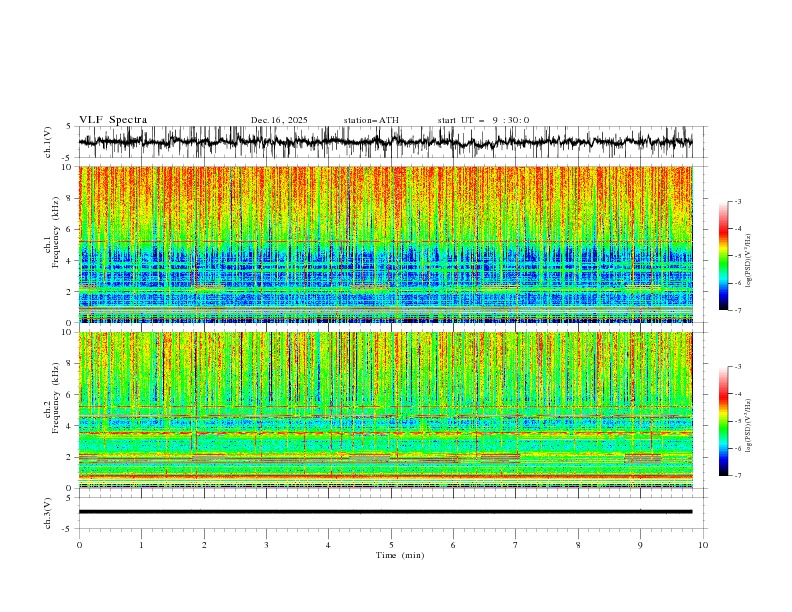Click the "-3" label on lower color scale
Viewport: 792px width, 612px height.
(x=738, y=367)
